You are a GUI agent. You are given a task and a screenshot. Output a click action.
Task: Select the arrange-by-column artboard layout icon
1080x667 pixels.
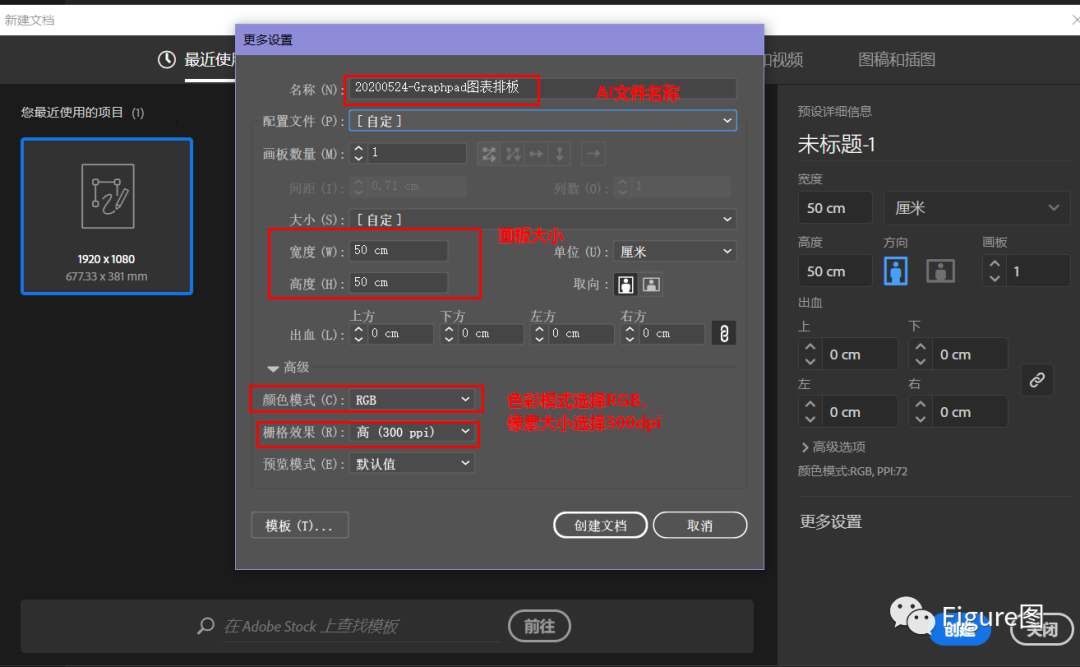point(560,154)
